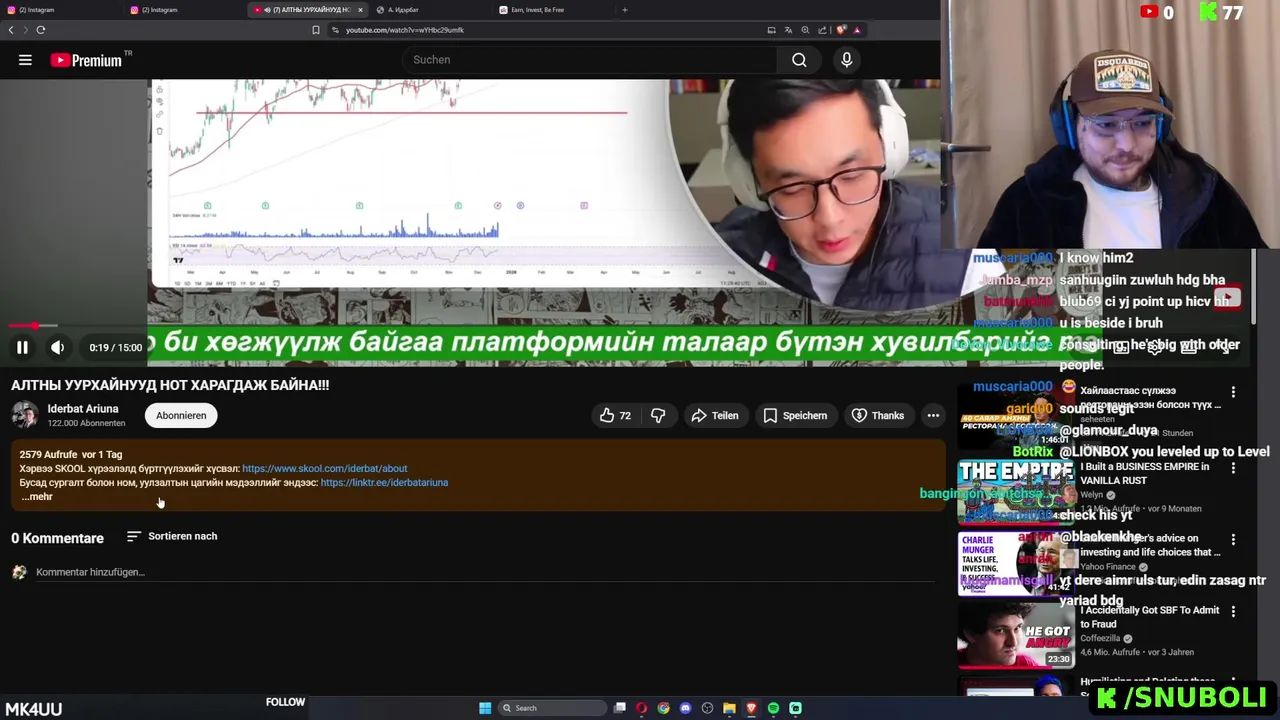The width and height of the screenshot is (1280, 720).
Task: Close the active YouTube tab
Action: click(x=360, y=10)
